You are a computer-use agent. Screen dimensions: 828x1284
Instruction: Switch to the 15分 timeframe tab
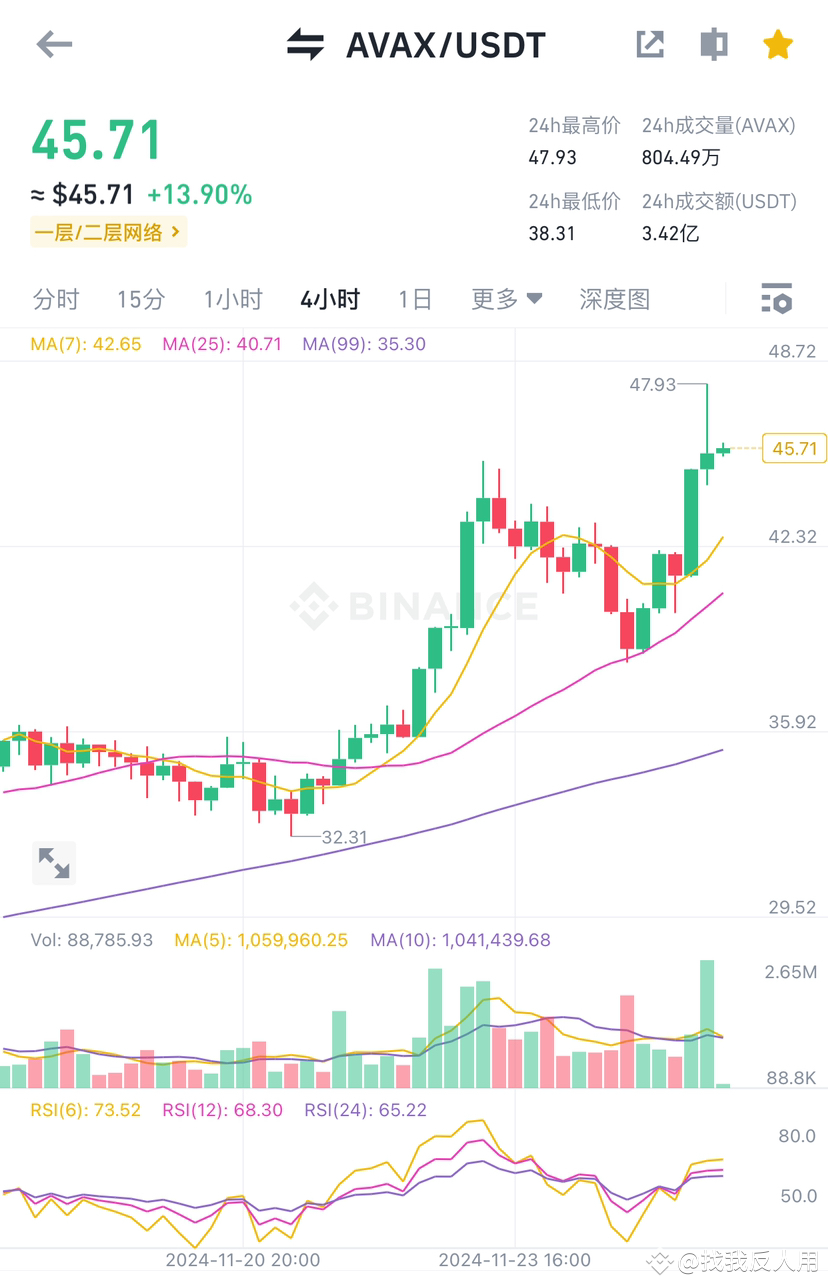coord(139,299)
